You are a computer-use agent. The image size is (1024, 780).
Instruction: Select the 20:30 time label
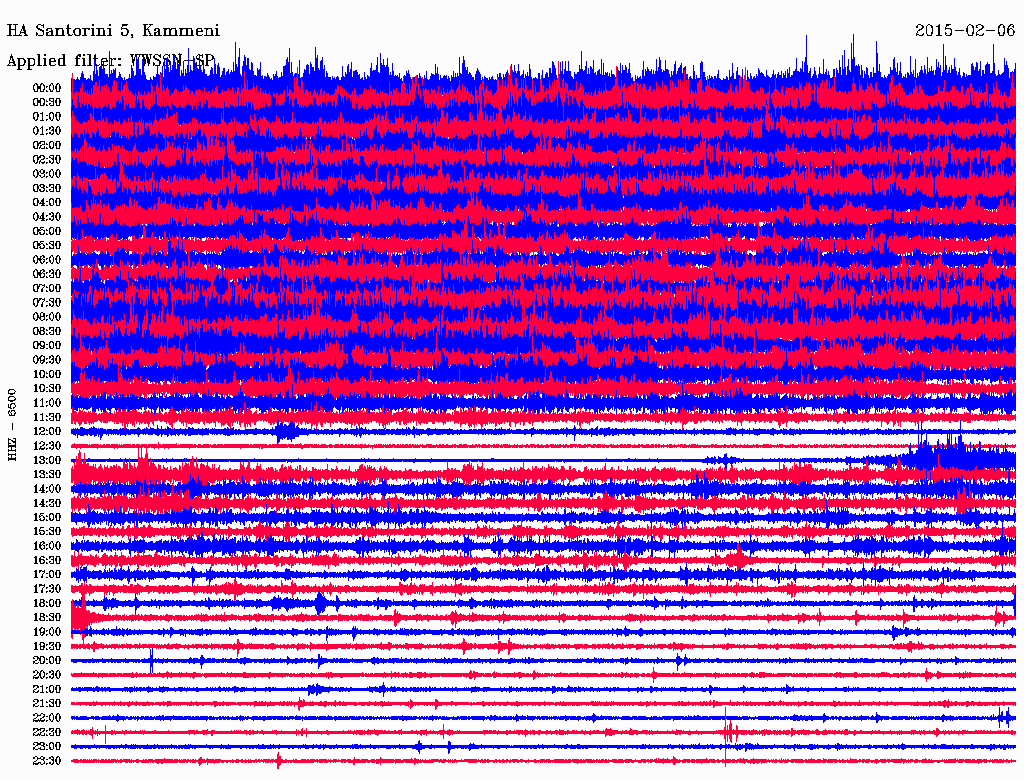tap(47, 675)
